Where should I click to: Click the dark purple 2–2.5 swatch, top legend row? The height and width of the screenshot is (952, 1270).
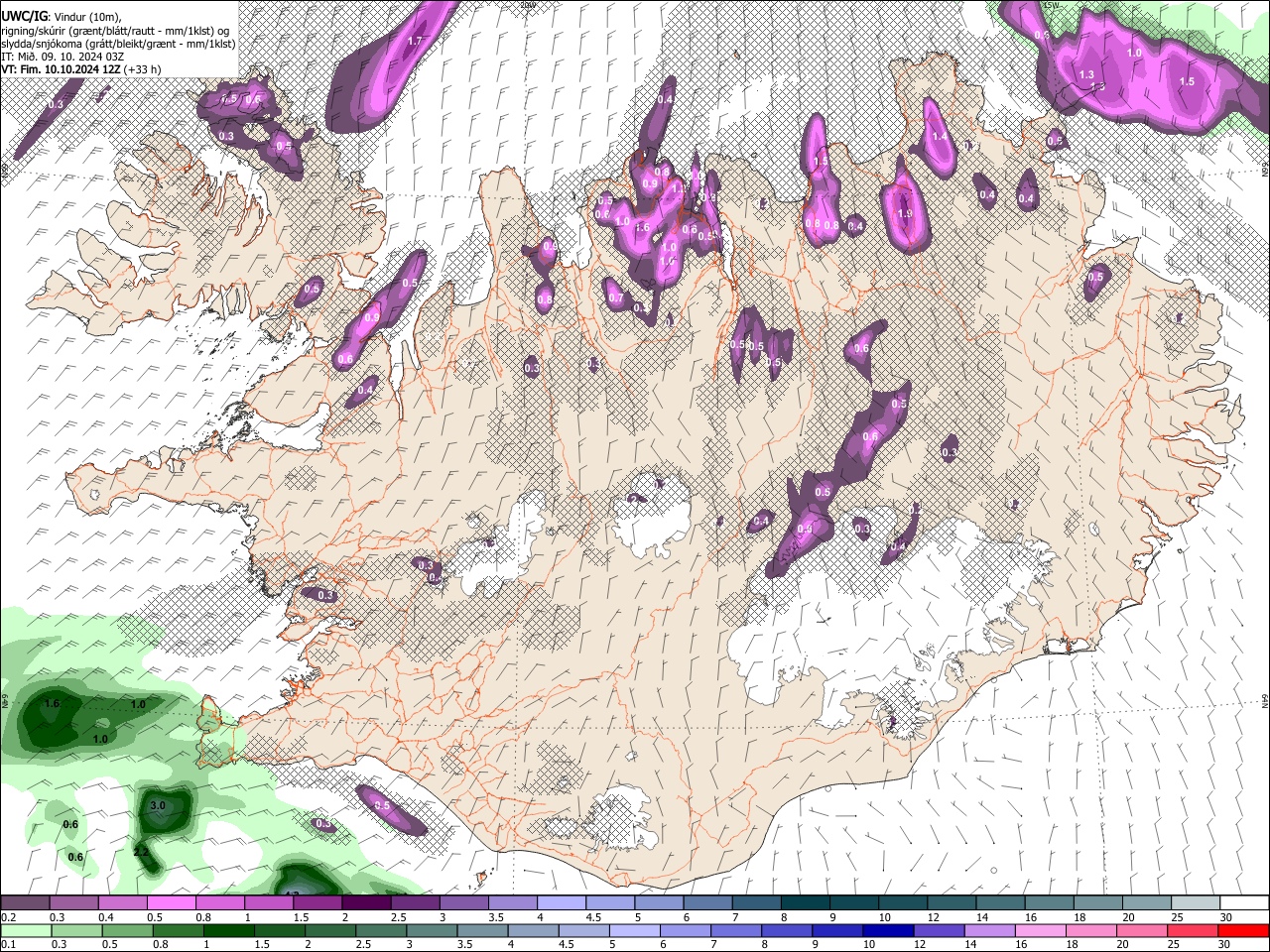[x=366, y=903]
